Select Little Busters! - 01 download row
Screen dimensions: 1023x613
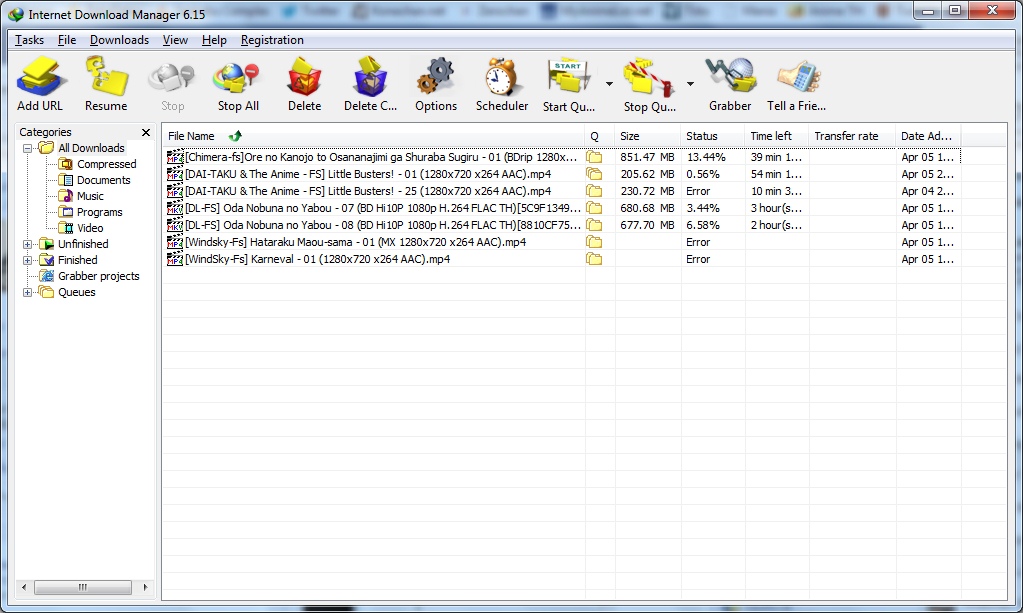point(562,174)
